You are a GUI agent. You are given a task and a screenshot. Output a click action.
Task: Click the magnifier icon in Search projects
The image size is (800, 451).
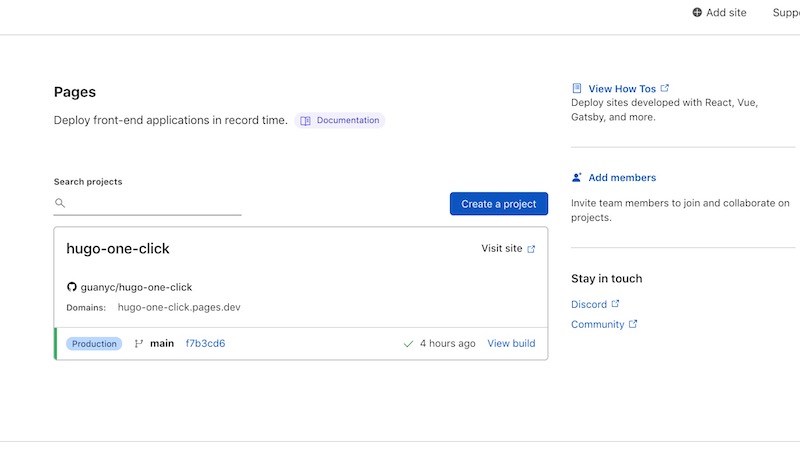click(x=60, y=203)
